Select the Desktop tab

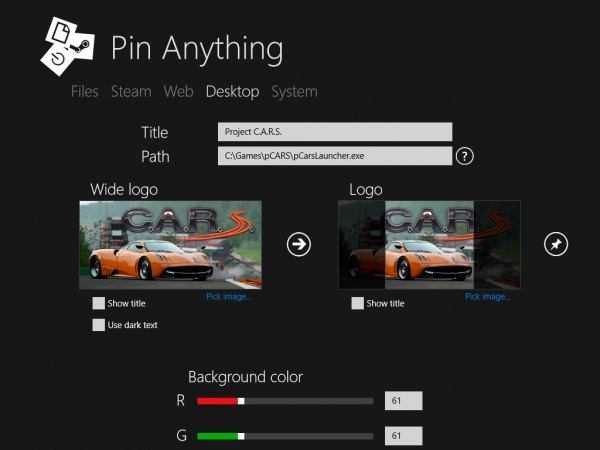tap(232, 92)
